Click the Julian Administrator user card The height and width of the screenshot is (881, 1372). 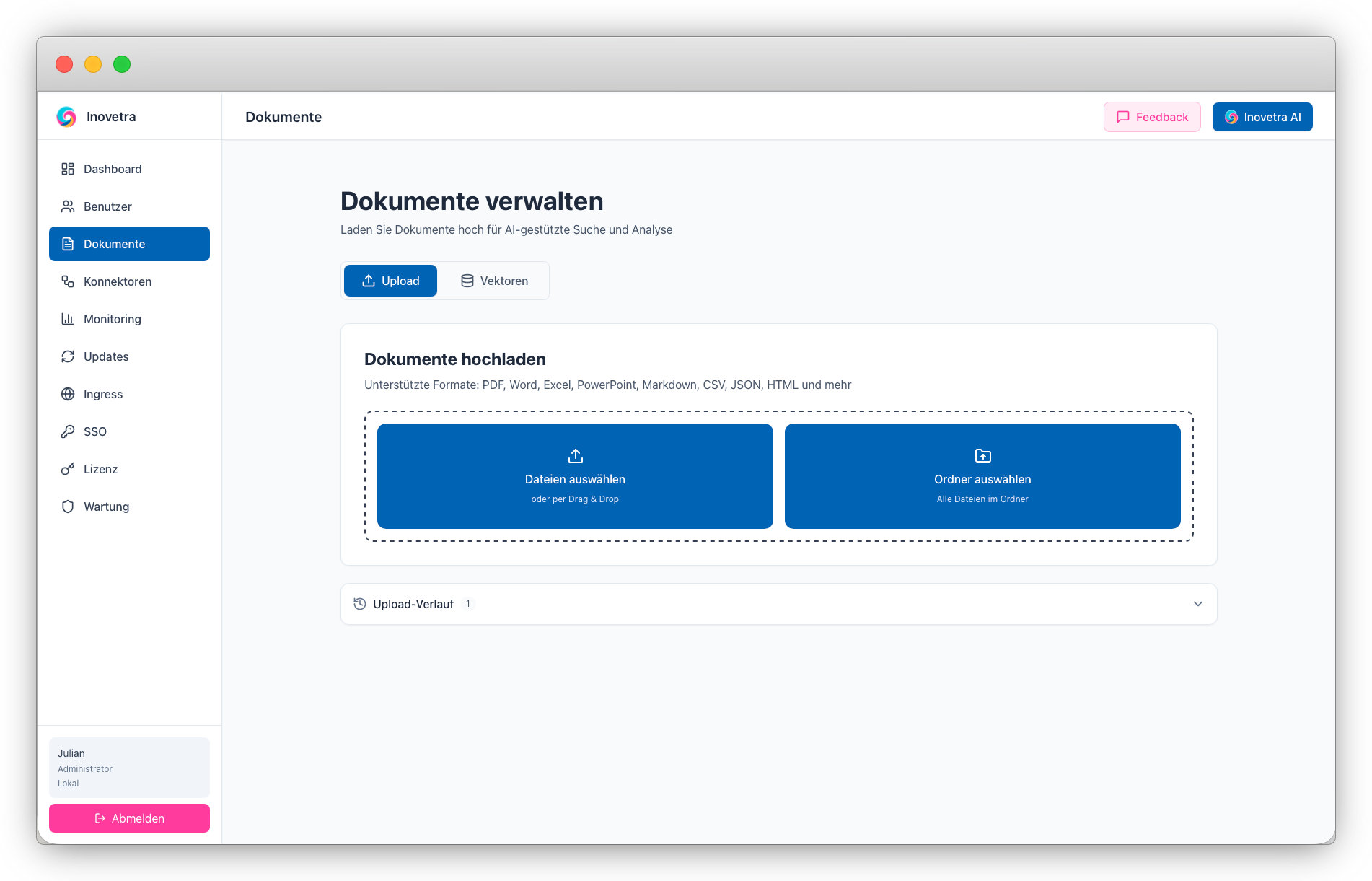pos(129,768)
